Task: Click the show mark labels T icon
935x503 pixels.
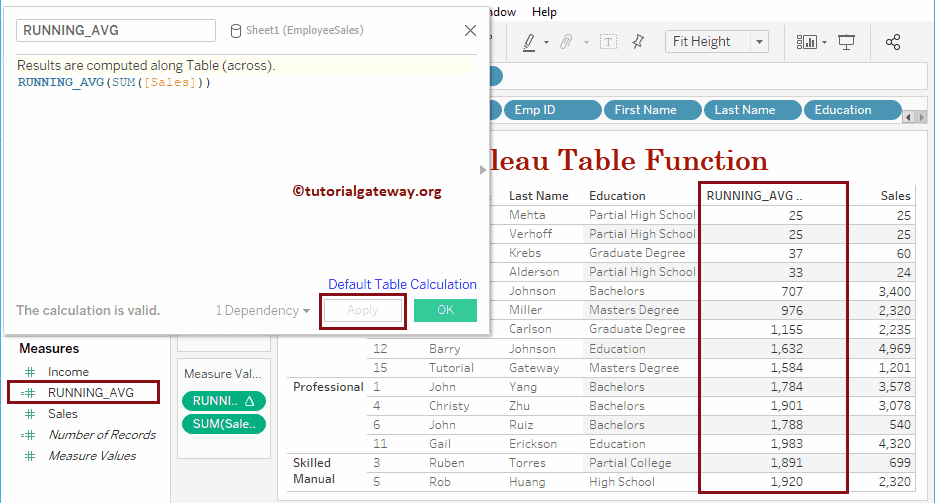Action: point(608,42)
